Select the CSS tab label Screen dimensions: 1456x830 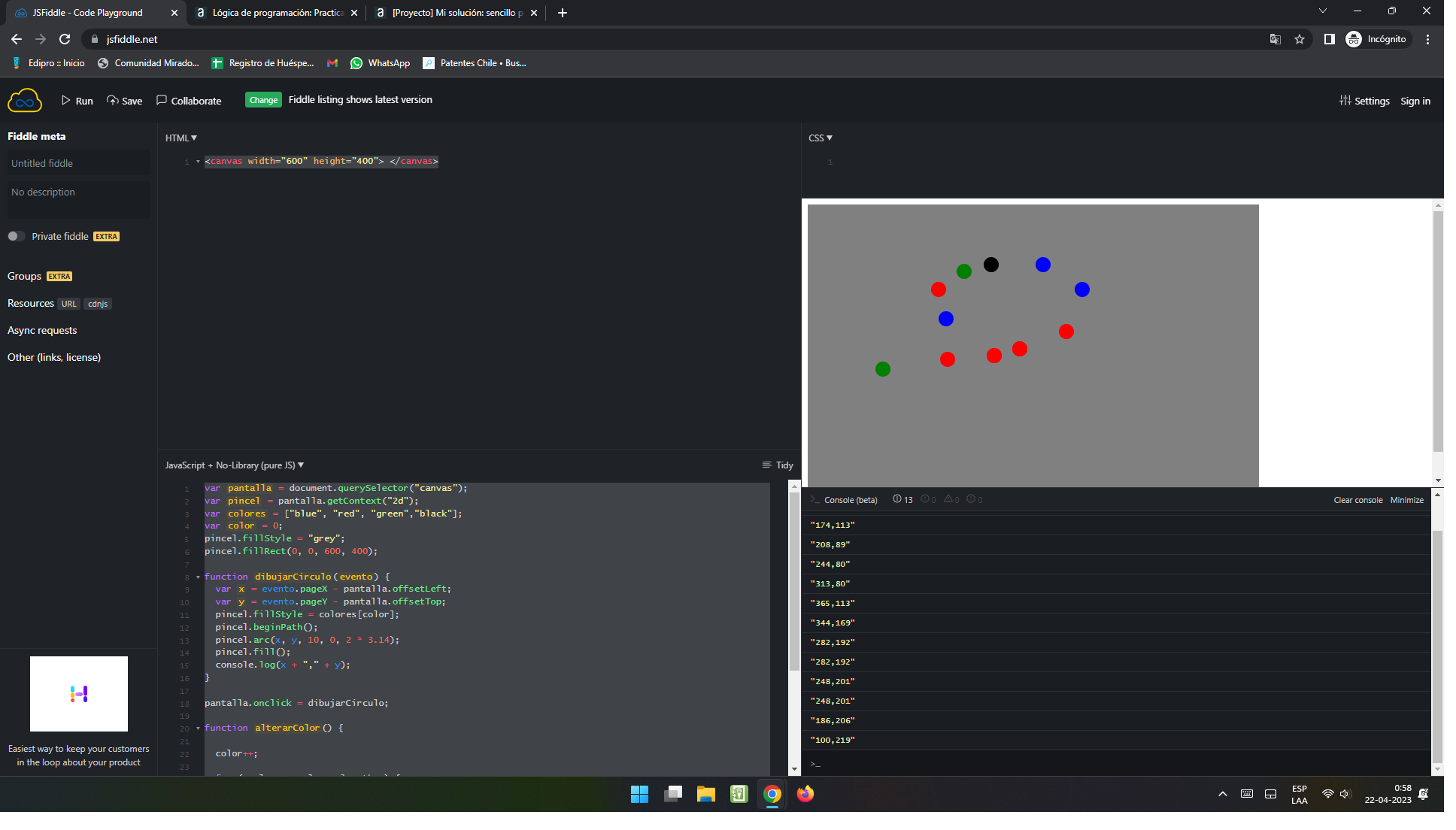819,138
